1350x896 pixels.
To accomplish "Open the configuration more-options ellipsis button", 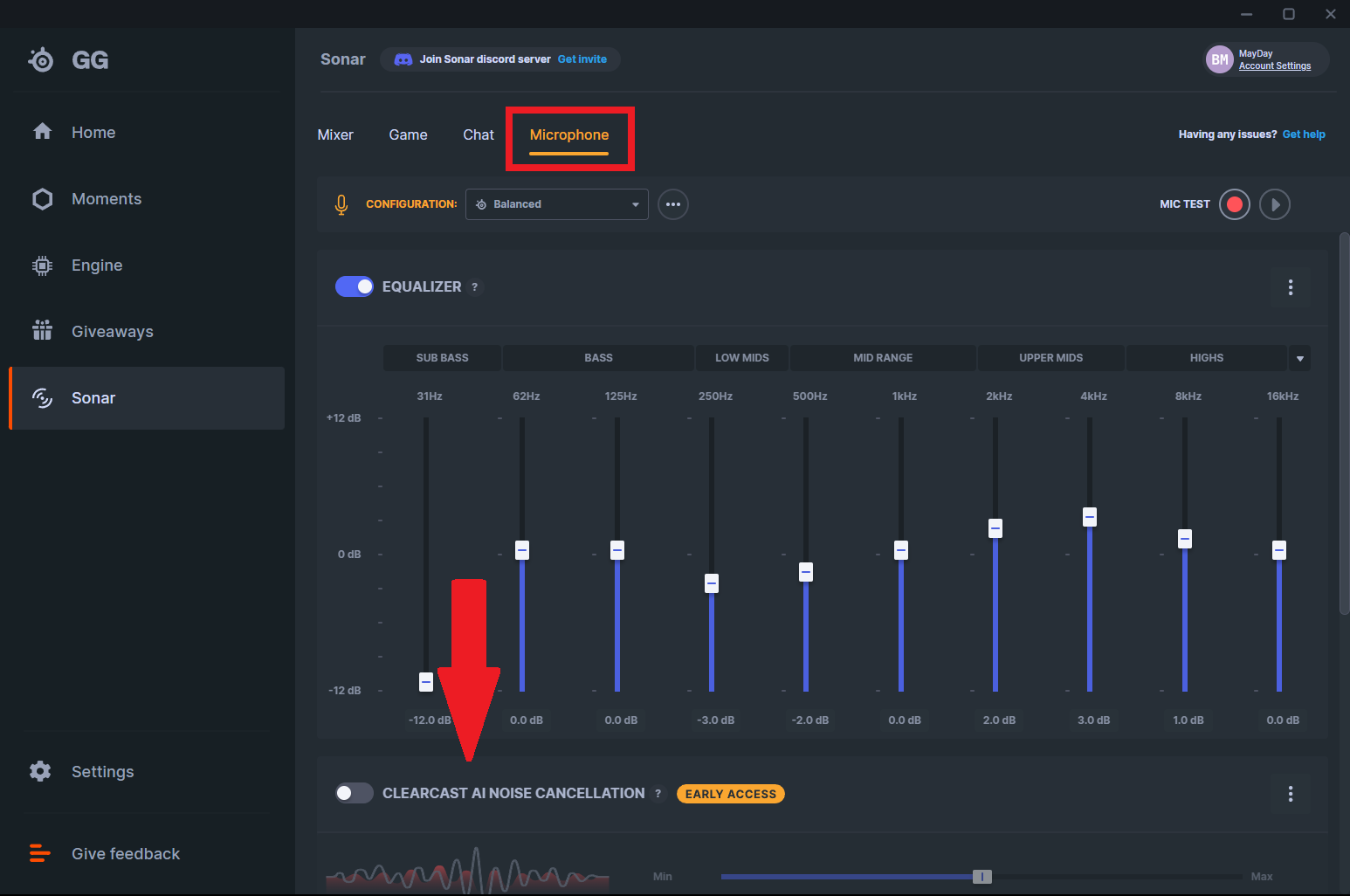I will 672,204.
